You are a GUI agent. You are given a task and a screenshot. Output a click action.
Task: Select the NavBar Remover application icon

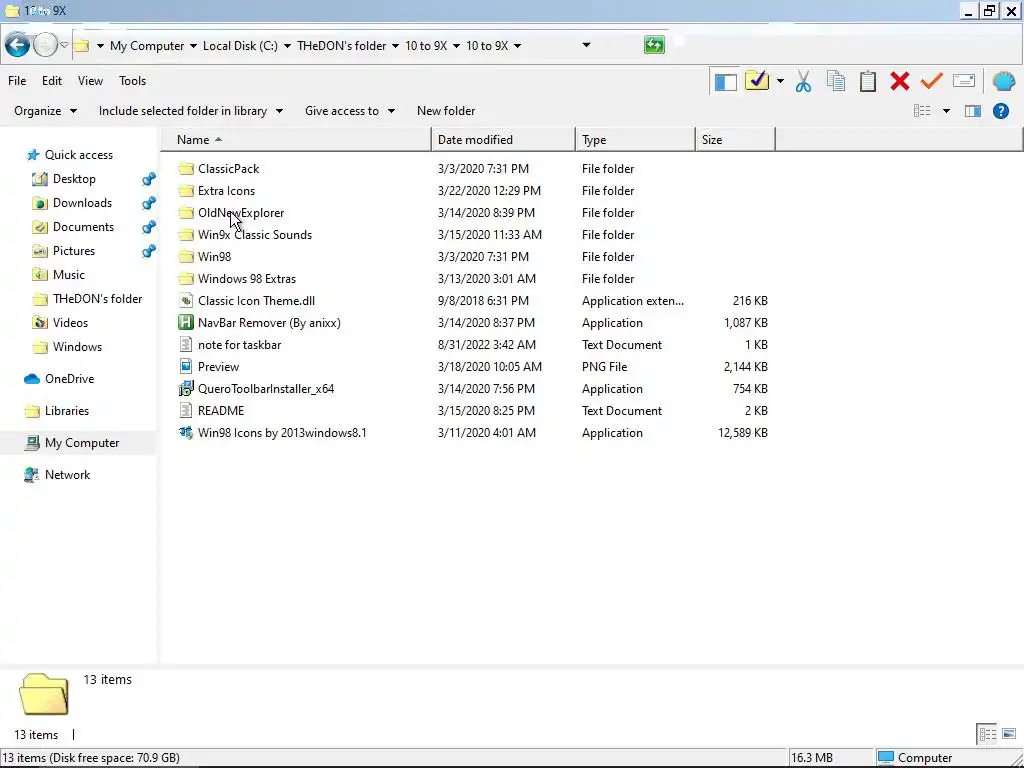pyautogui.click(x=186, y=323)
